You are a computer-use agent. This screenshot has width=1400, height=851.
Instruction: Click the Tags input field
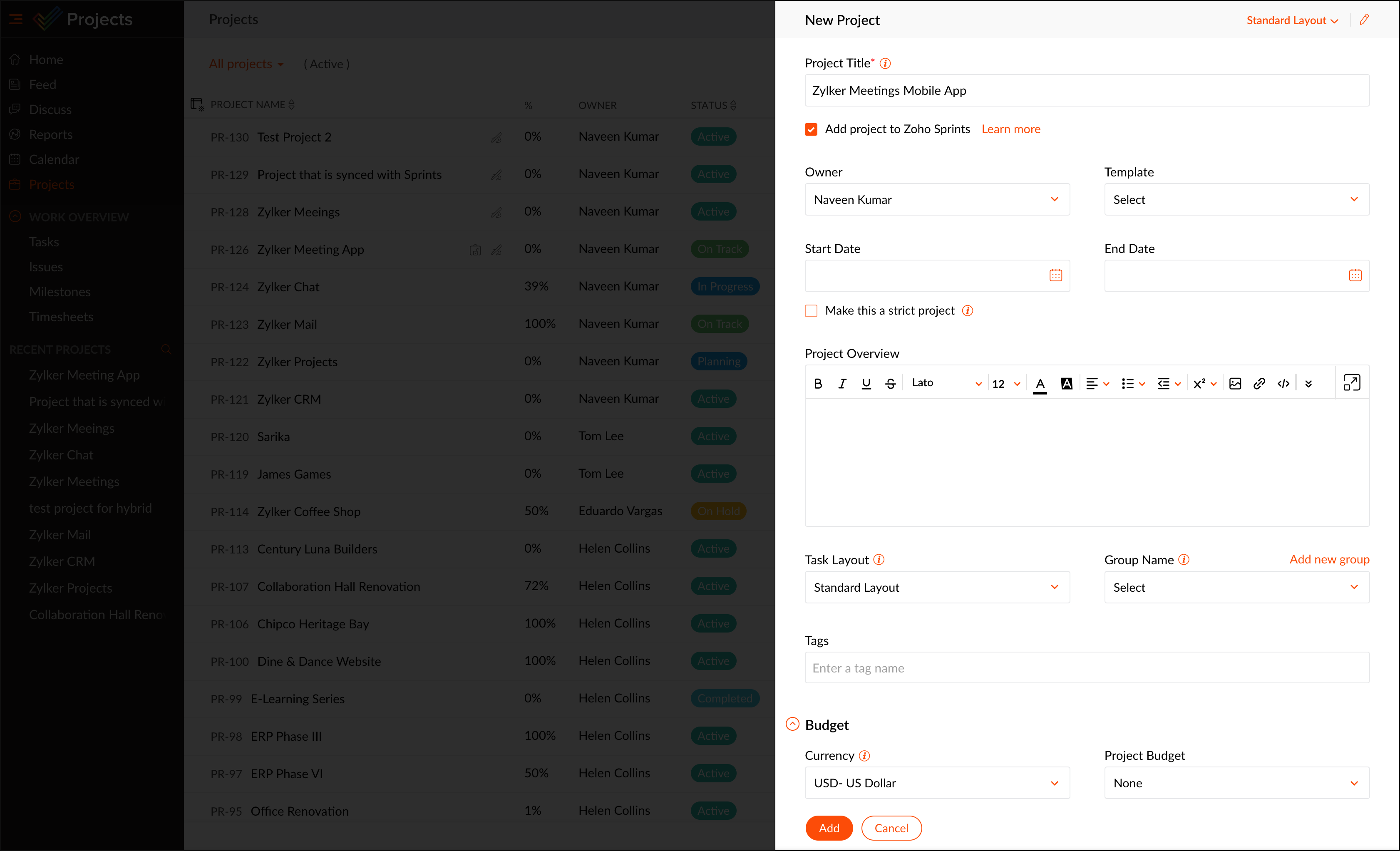[x=1086, y=667]
